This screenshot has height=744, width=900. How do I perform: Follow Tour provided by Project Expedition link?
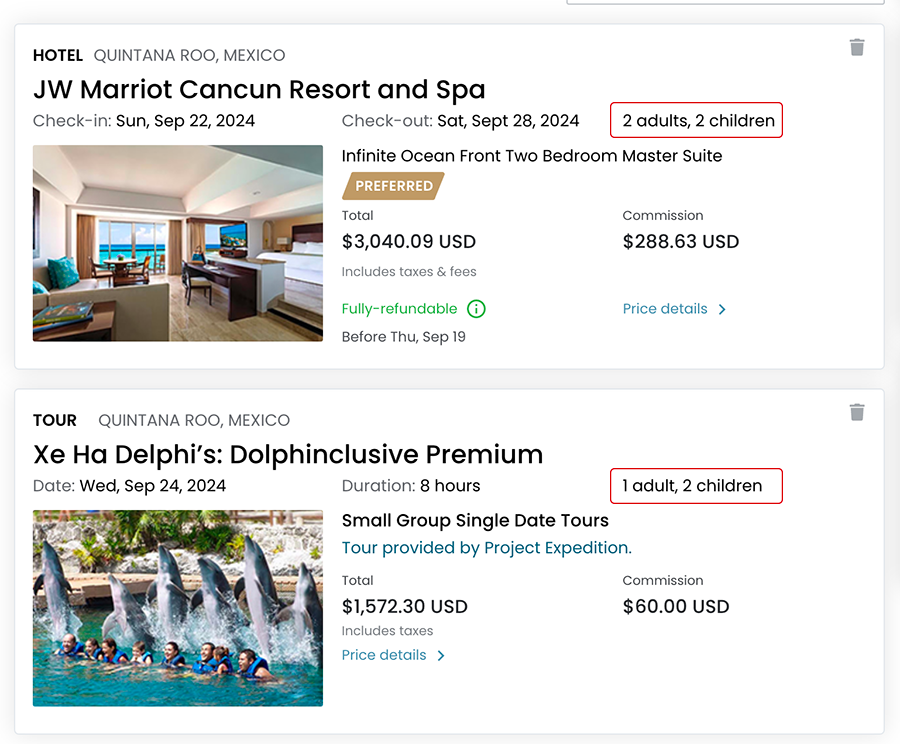coord(486,548)
